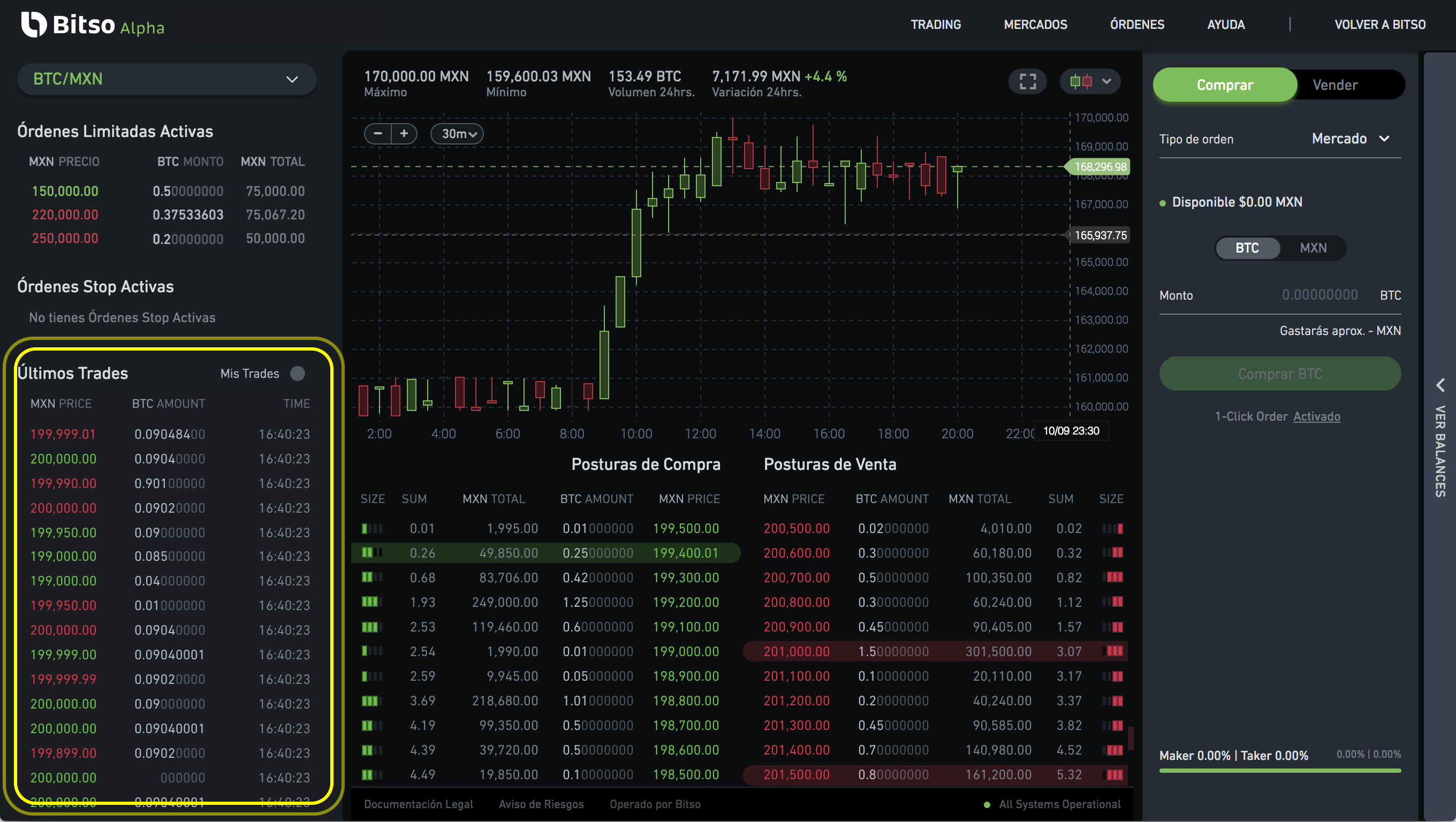
Task: Click size bar icon for 200,500.00 ask
Action: click(1112, 528)
